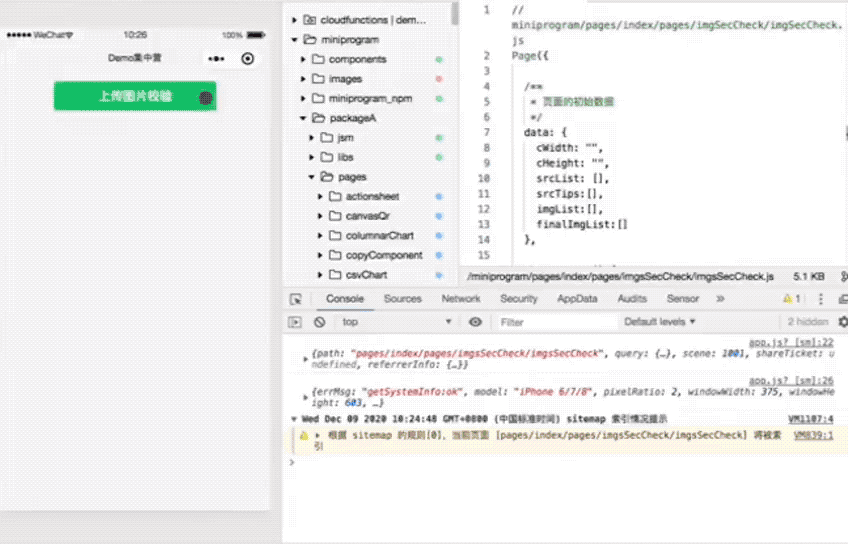Open the top context dropdown
This screenshot has width=848, height=544.
coord(396,322)
